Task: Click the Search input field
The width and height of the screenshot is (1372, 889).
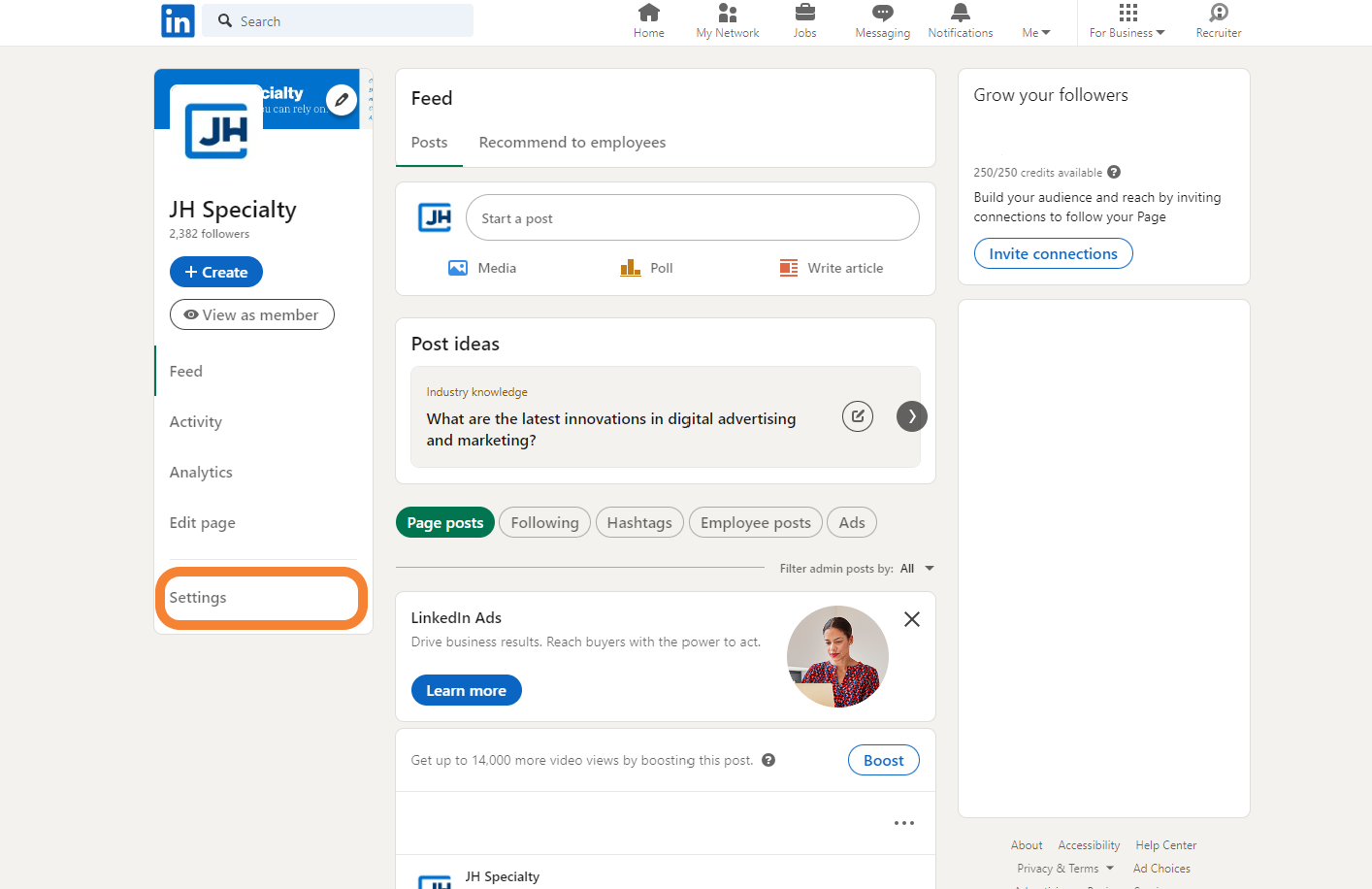Action: (338, 20)
